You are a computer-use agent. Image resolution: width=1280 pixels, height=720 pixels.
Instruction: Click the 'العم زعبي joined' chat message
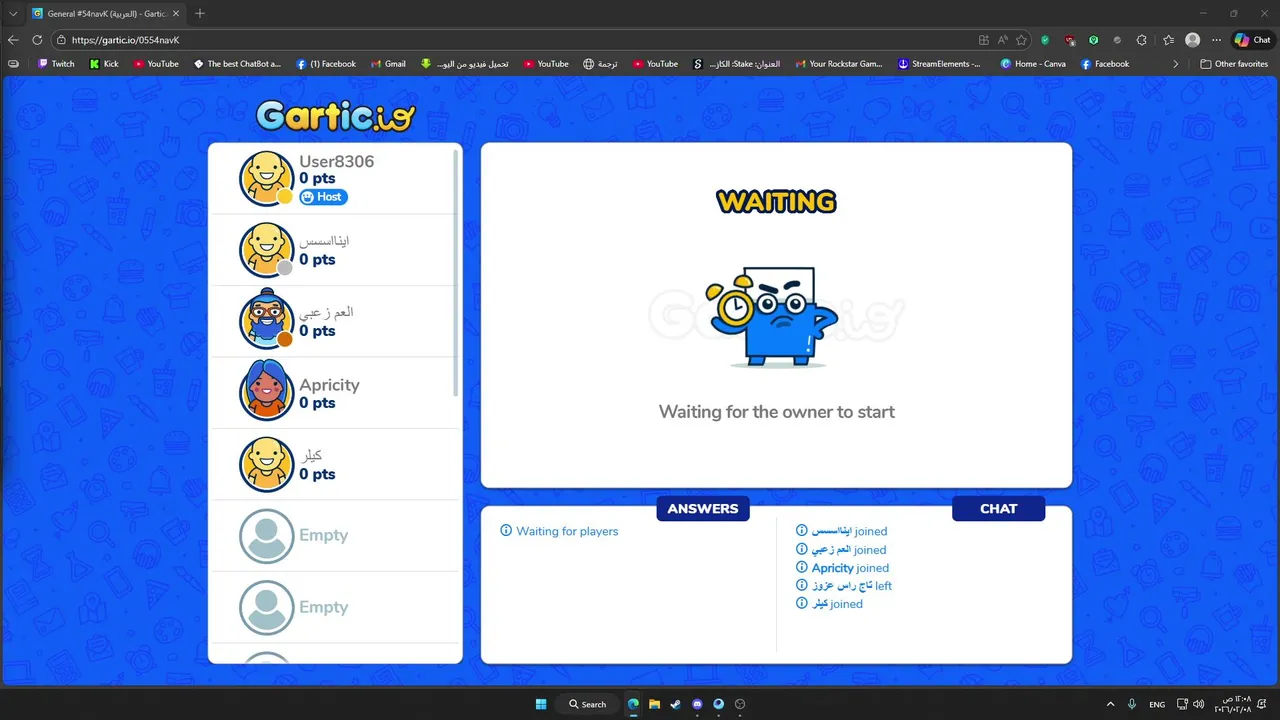[x=841, y=550]
